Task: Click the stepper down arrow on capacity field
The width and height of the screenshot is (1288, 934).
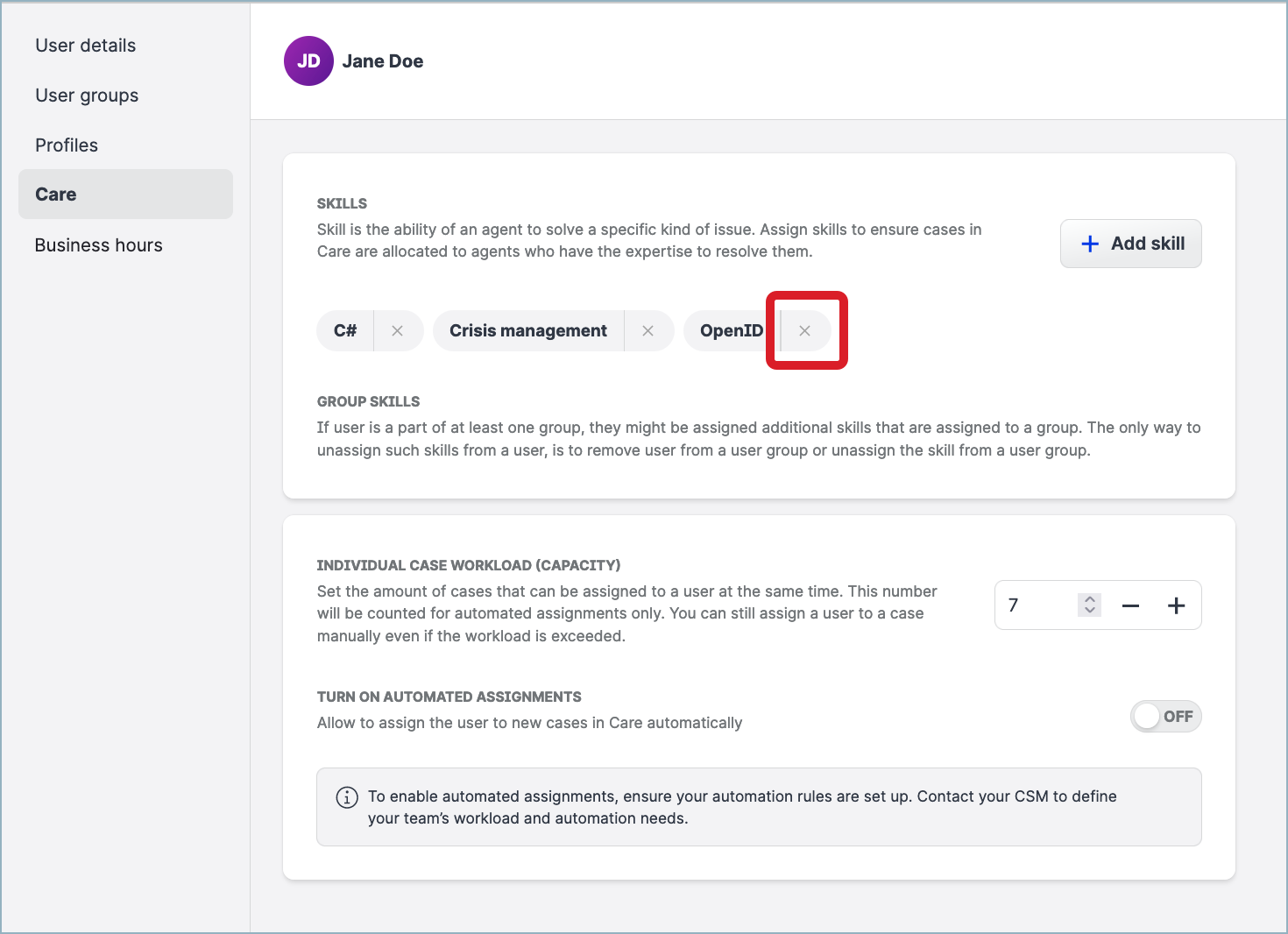Action: click(1088, 611)
